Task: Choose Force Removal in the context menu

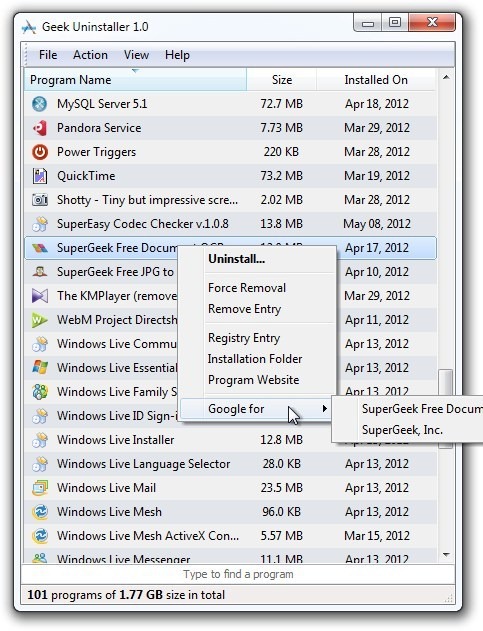Action: [247, 288]
